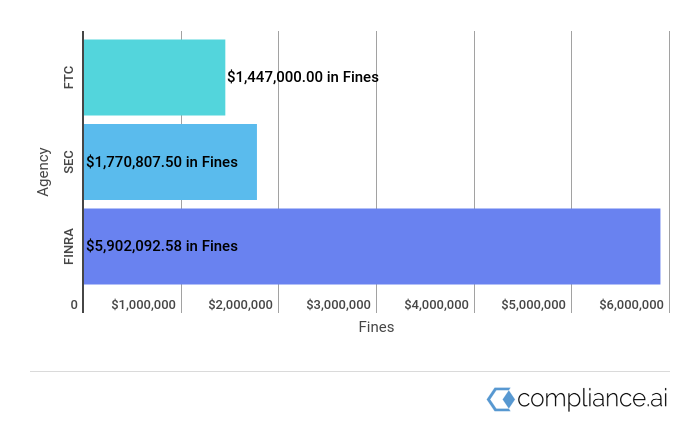Screen dimensions: 700x428
Task: Click the SEC axis label
Action: pyautogui.click(x=68, y=162)
